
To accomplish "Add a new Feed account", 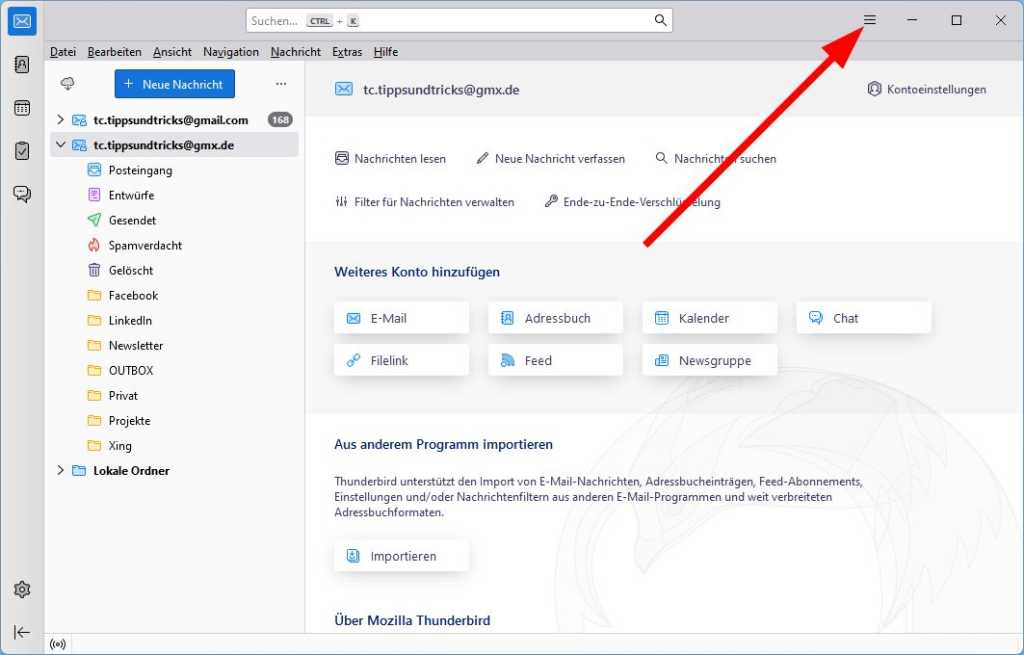I will [555, 360].
